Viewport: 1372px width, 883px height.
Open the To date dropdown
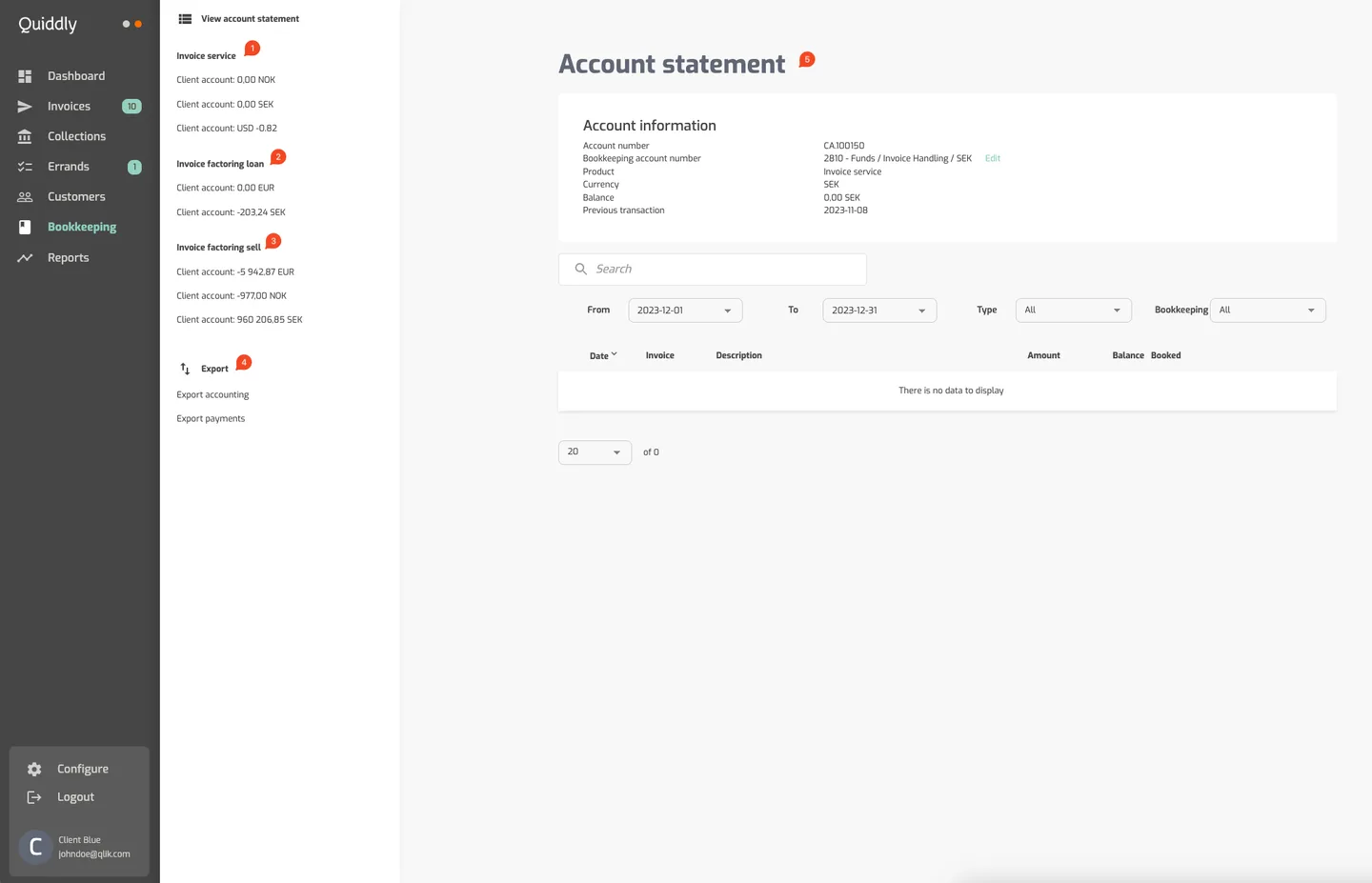click(879, 311)
